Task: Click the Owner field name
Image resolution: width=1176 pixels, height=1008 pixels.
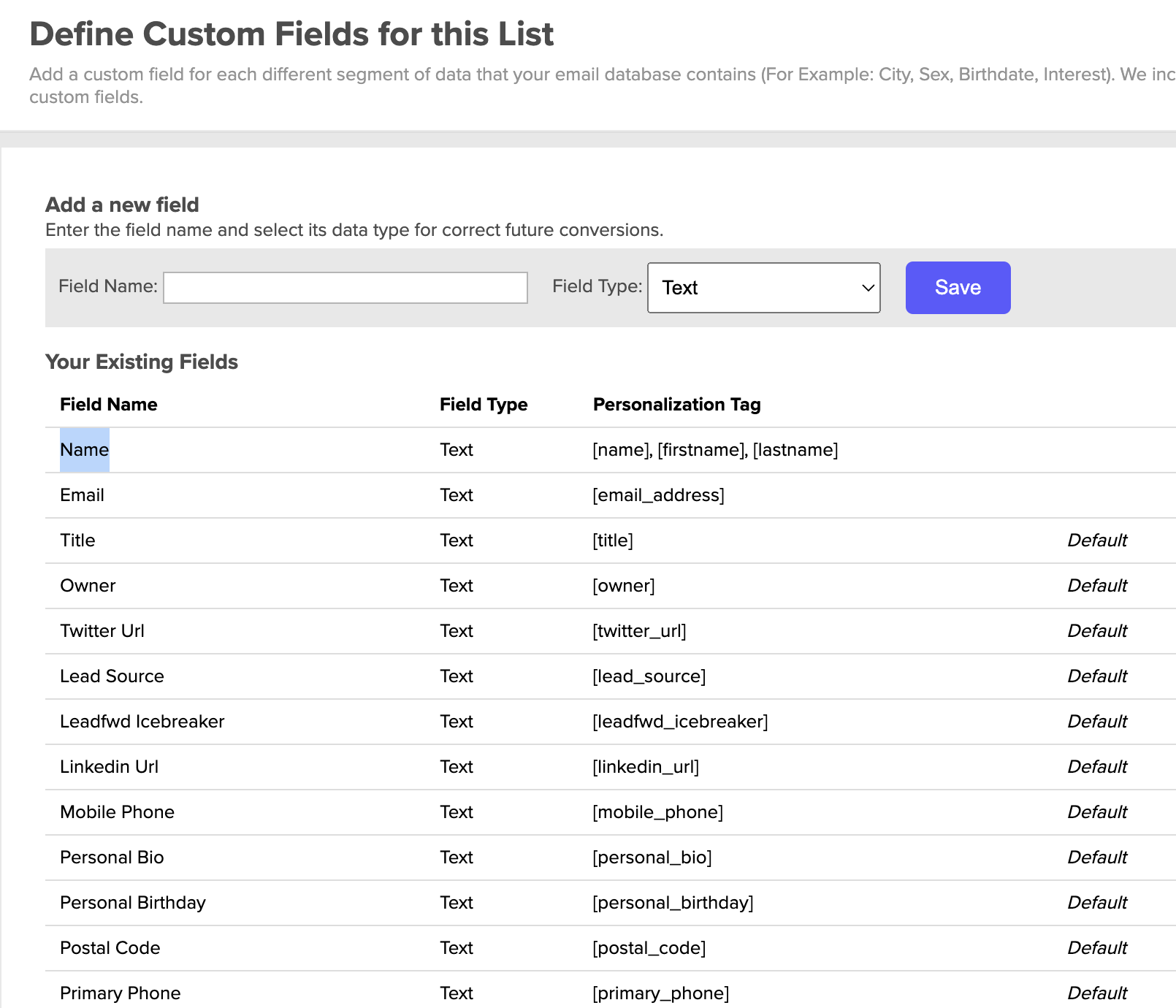Action: point(88,586)
